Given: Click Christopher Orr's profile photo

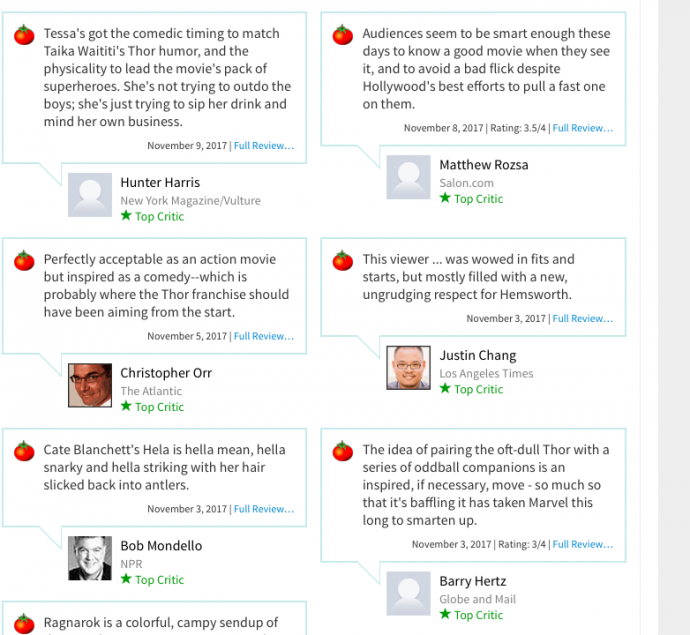Looking at the screenshot, I should tap(90, 385).
